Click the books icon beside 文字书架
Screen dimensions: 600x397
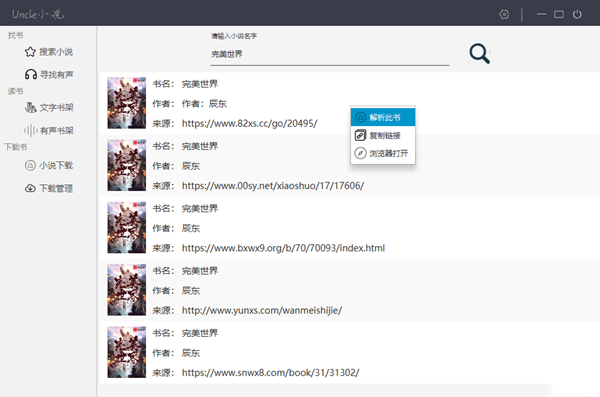coord(31,108)
